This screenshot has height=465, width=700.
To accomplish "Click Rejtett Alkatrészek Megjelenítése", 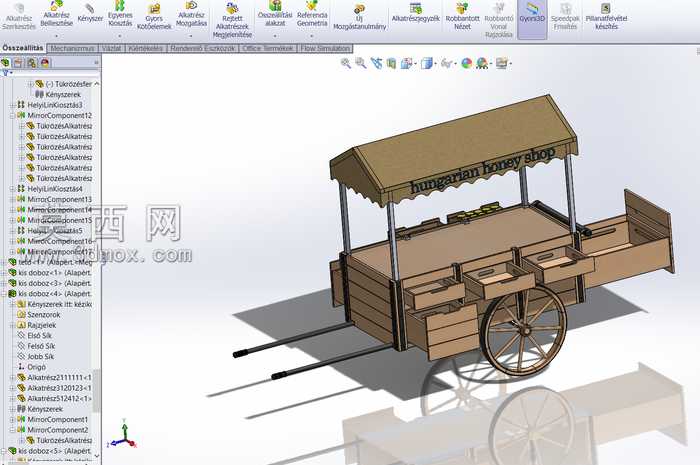I will click(x=232, y=20).
